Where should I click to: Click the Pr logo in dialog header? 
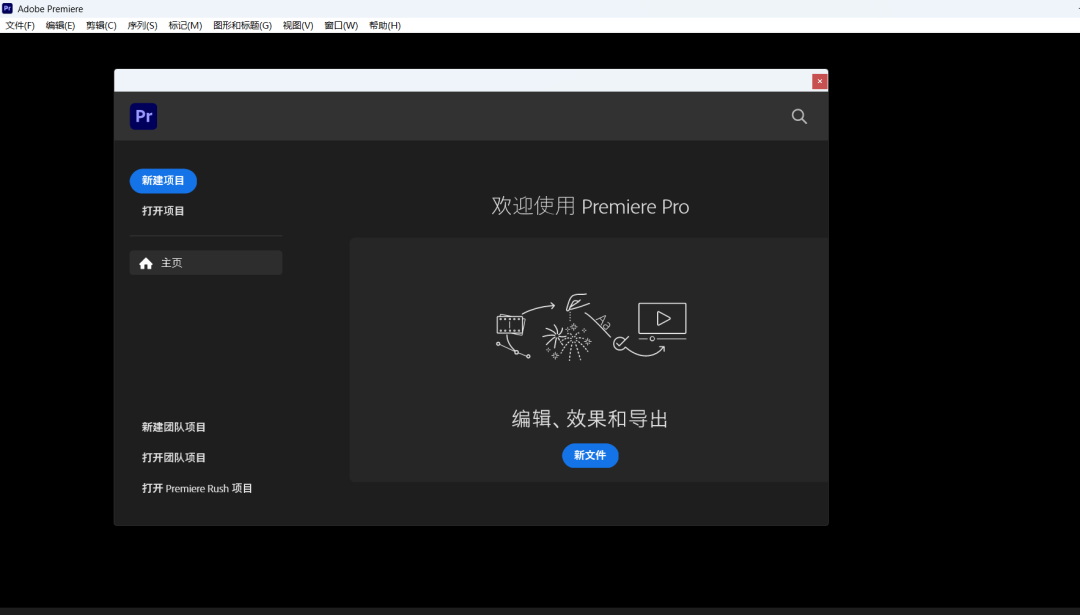click(143, 116)
